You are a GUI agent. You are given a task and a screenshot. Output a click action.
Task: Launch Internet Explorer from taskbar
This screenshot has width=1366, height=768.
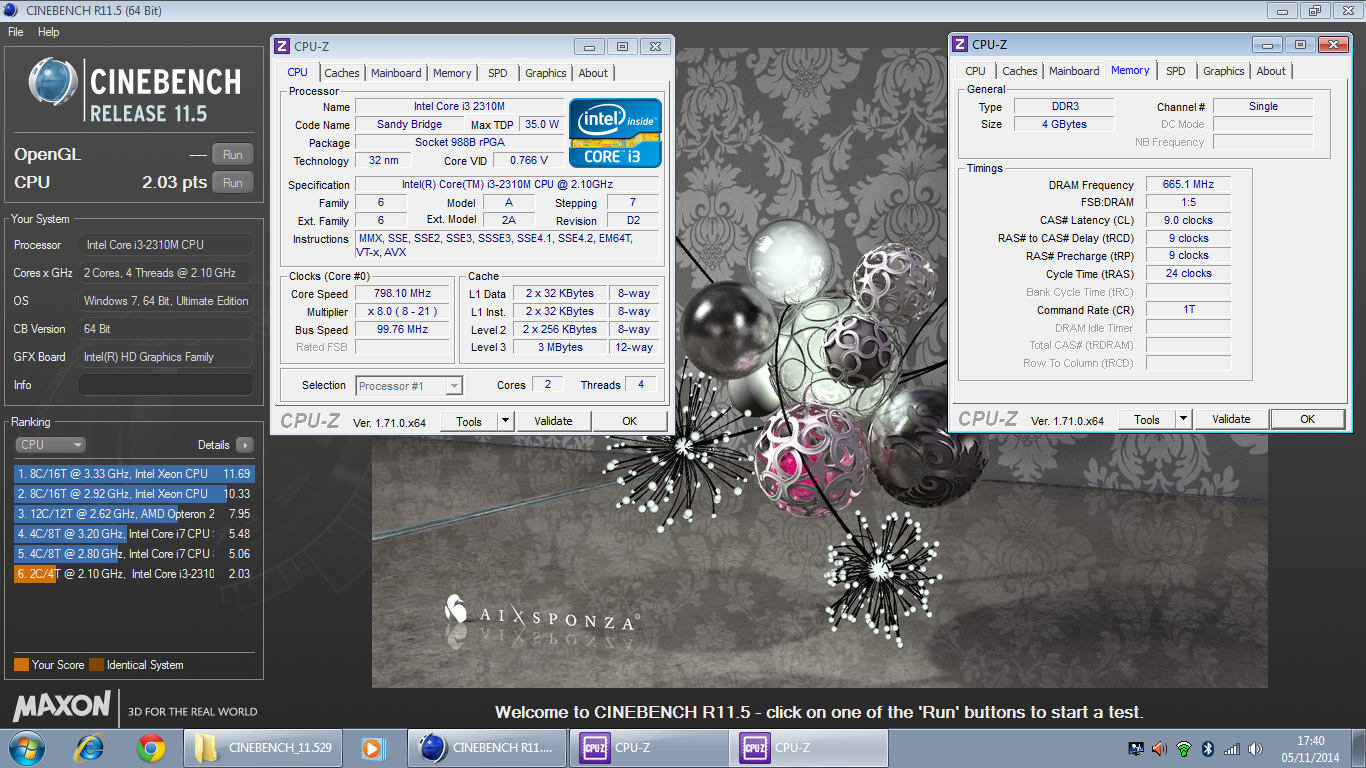pos(90,748)
